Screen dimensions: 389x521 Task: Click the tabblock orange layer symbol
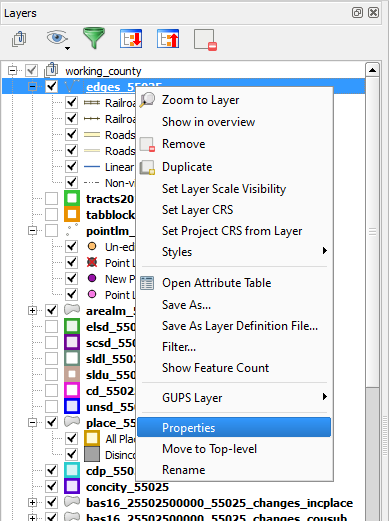[x=72, y=214]
